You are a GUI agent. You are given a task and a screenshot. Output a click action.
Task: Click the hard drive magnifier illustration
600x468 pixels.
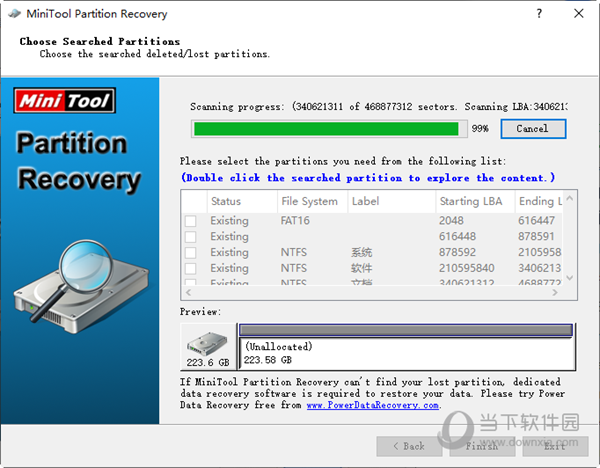(81, 286)
